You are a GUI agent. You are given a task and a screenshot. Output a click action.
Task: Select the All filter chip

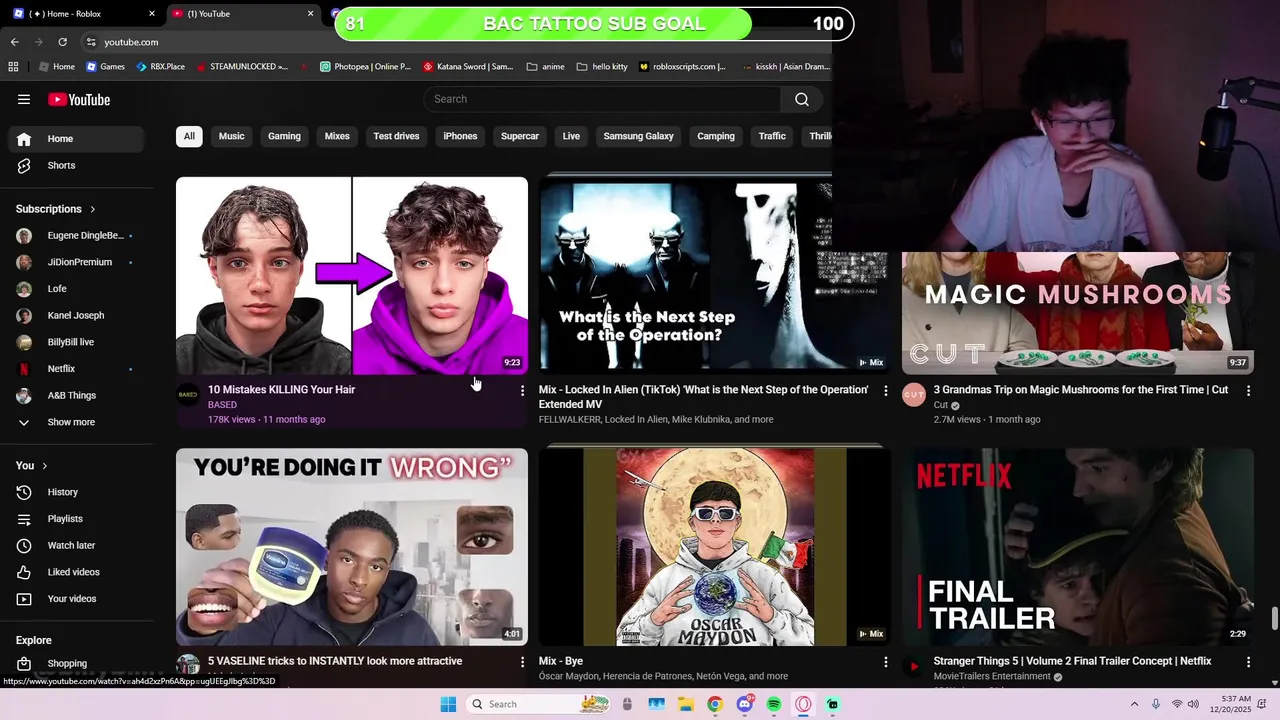(x=189, y=136)
